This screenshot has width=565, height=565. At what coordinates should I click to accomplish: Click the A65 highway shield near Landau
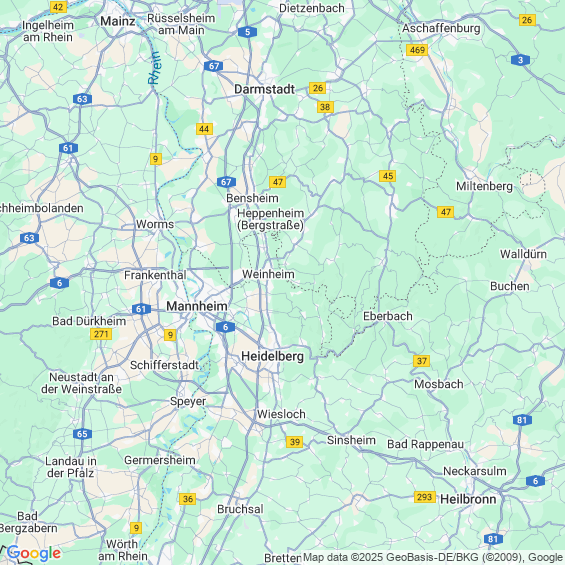(82, 434)
